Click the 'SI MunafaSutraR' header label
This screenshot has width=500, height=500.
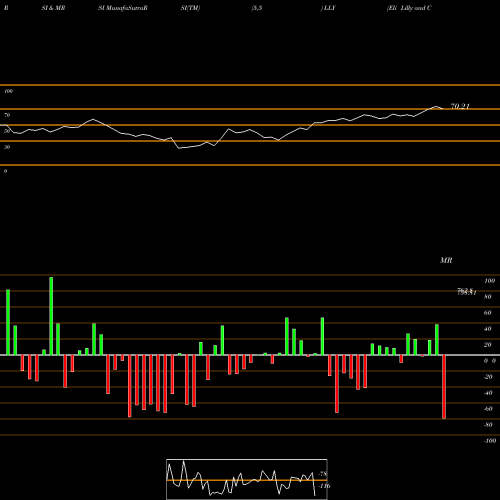[x=123, y=8]
